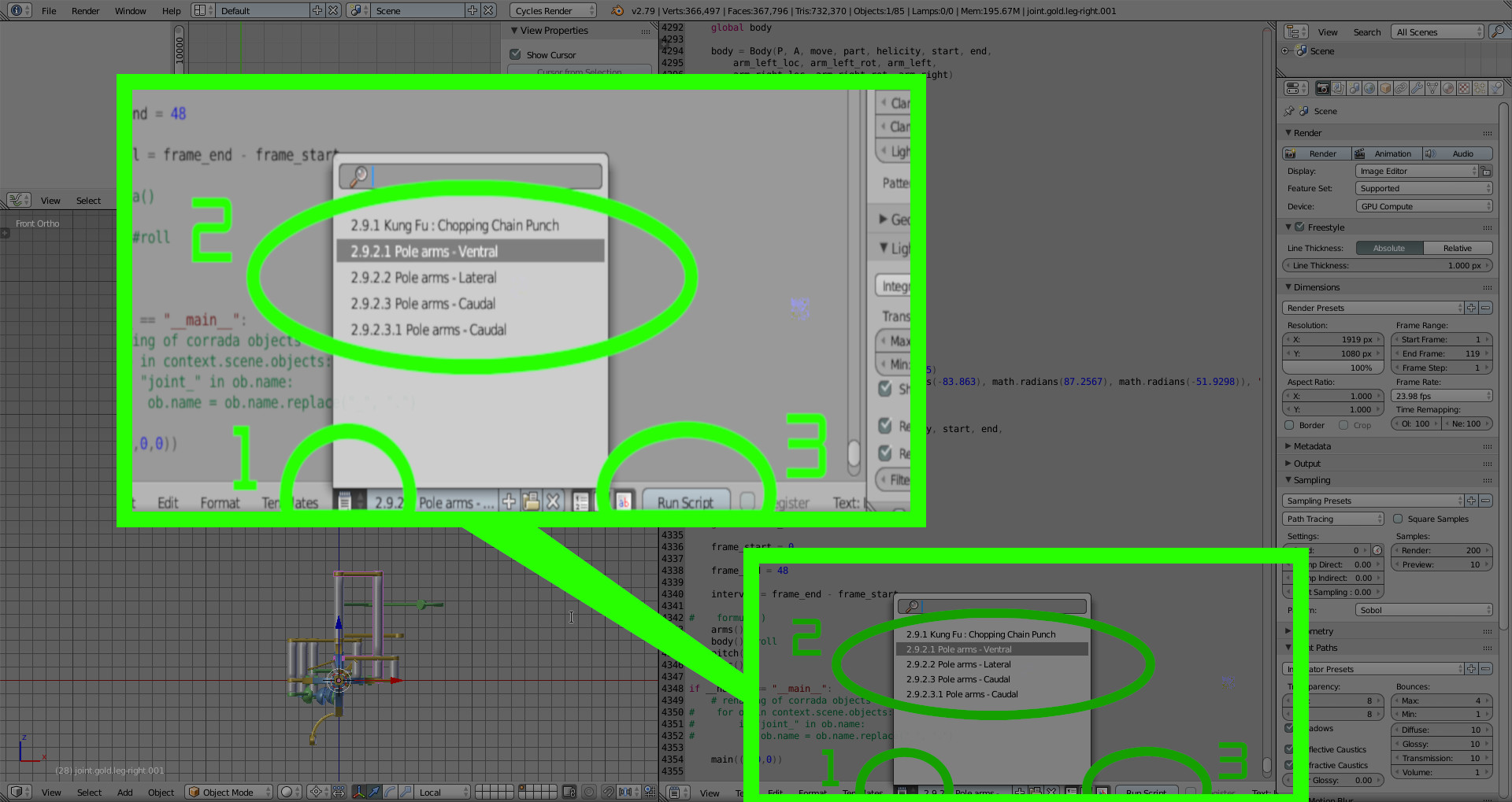Open the Display dropdown showing Image Editor
The height and width of the screenshot is (802, 1512).
pyautogui.click(x=1417, y=171)
